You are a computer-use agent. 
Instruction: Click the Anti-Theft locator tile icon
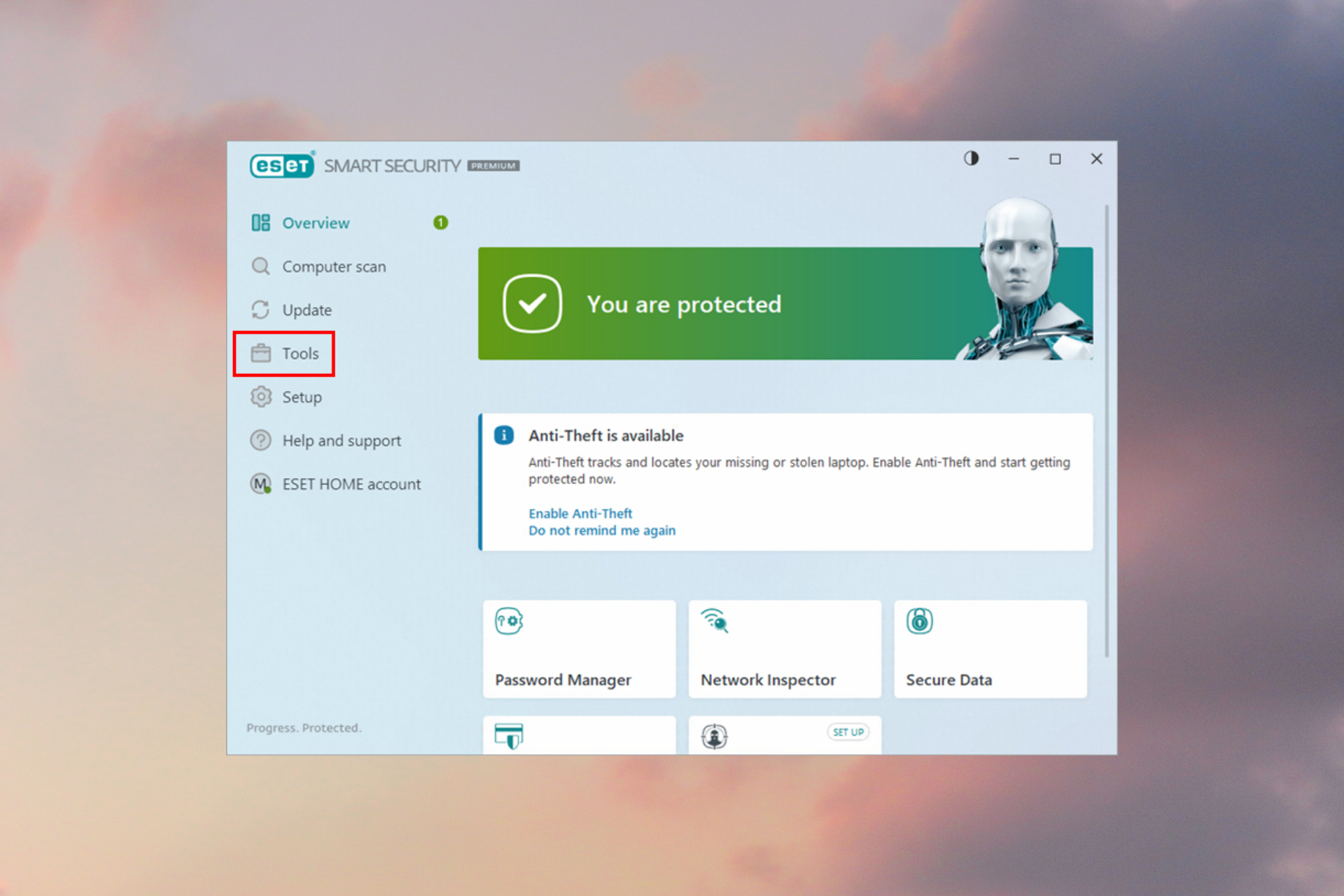(715, 736)
